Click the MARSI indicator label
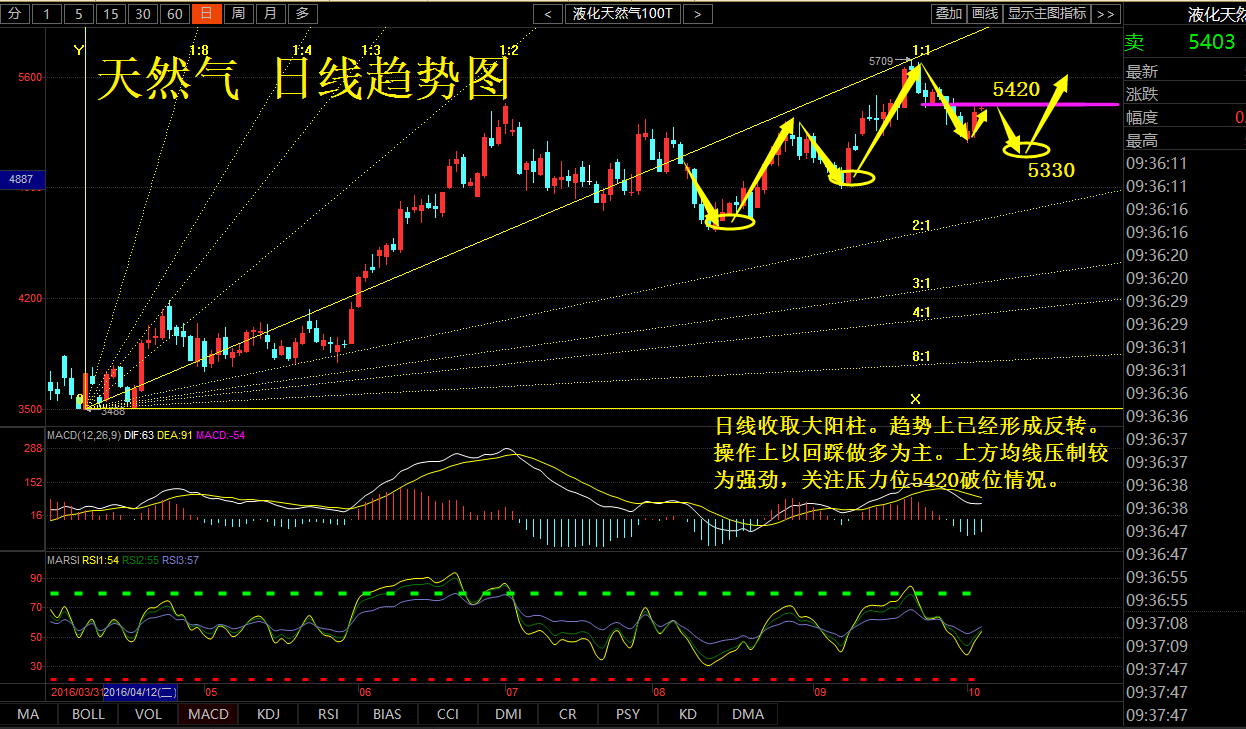Image resolution: width=1246 pixels, height=729 pixels. (64, 560)
